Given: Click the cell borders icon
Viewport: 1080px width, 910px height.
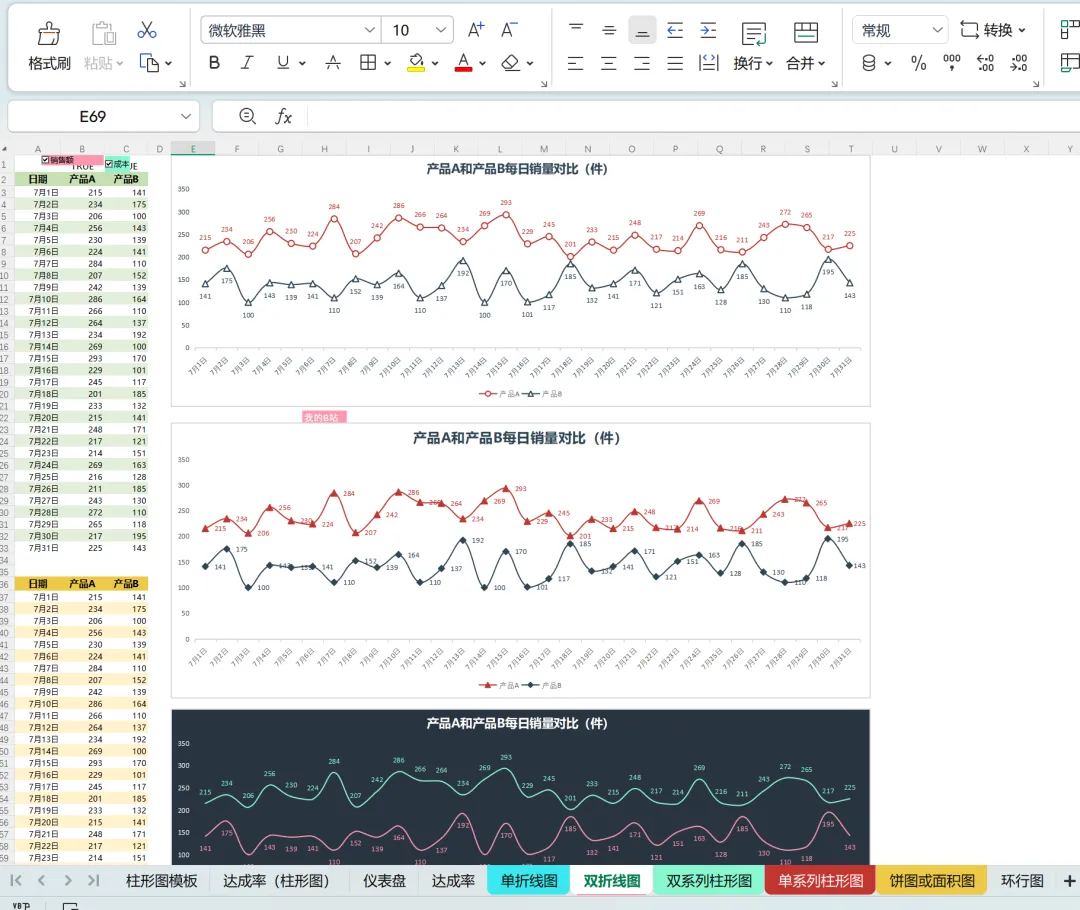Looking at the screenshot, I should pyautogui.click(x=368, y=63).
